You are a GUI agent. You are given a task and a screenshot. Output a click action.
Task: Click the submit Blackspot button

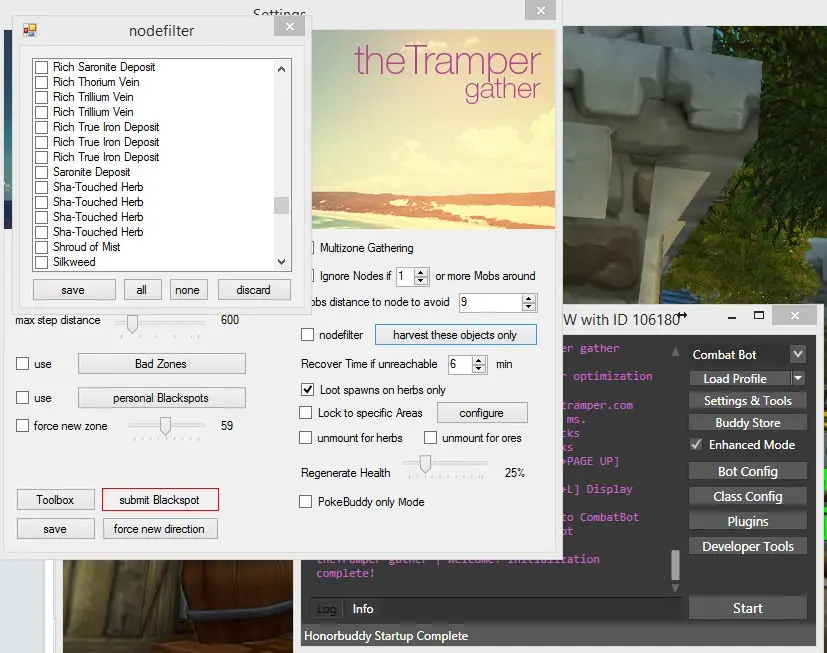coord(160,499)
